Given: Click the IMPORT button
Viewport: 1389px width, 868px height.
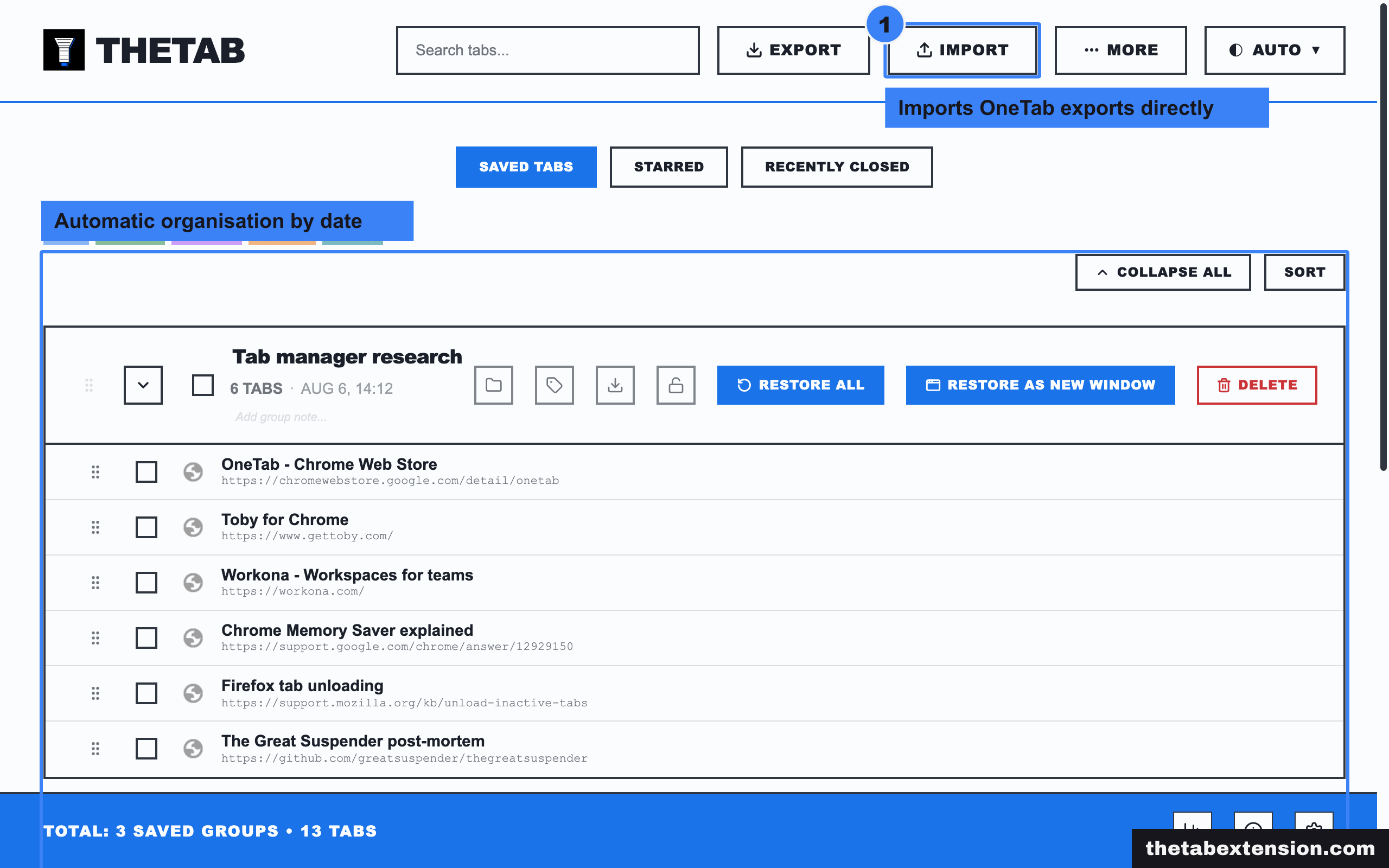Looking at the screenshot, I should (x=962, y=50).
